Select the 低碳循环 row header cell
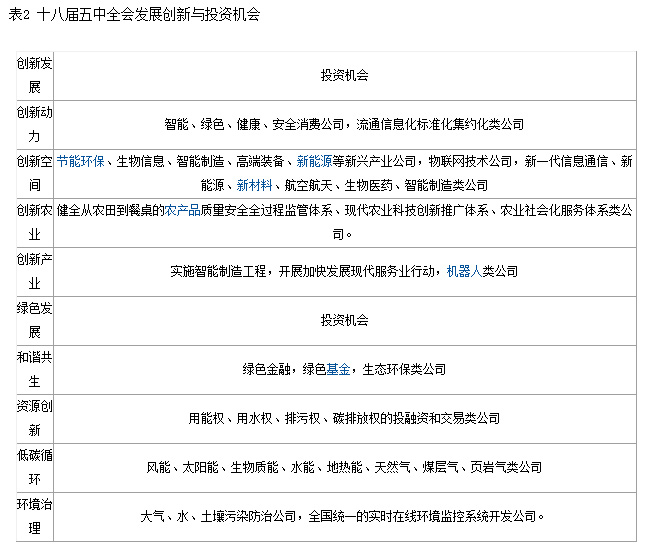Screen dimensions: 645x545 click(34, 467)
